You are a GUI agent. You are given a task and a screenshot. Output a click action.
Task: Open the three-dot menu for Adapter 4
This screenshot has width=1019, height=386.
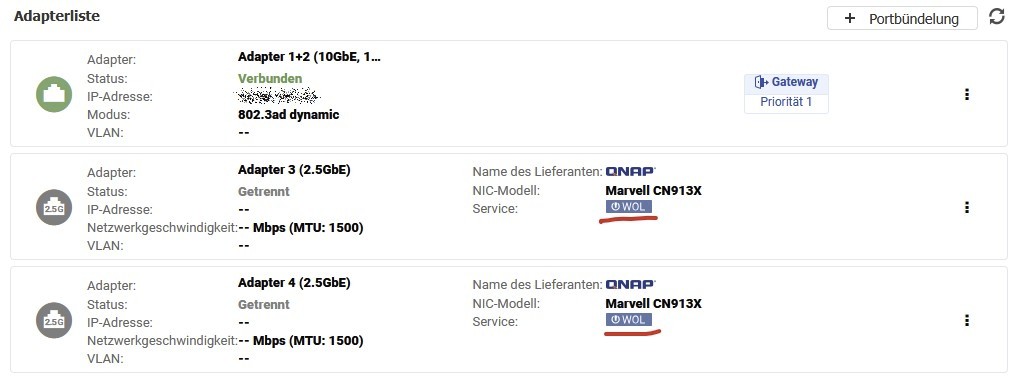[x=967, y=320]
